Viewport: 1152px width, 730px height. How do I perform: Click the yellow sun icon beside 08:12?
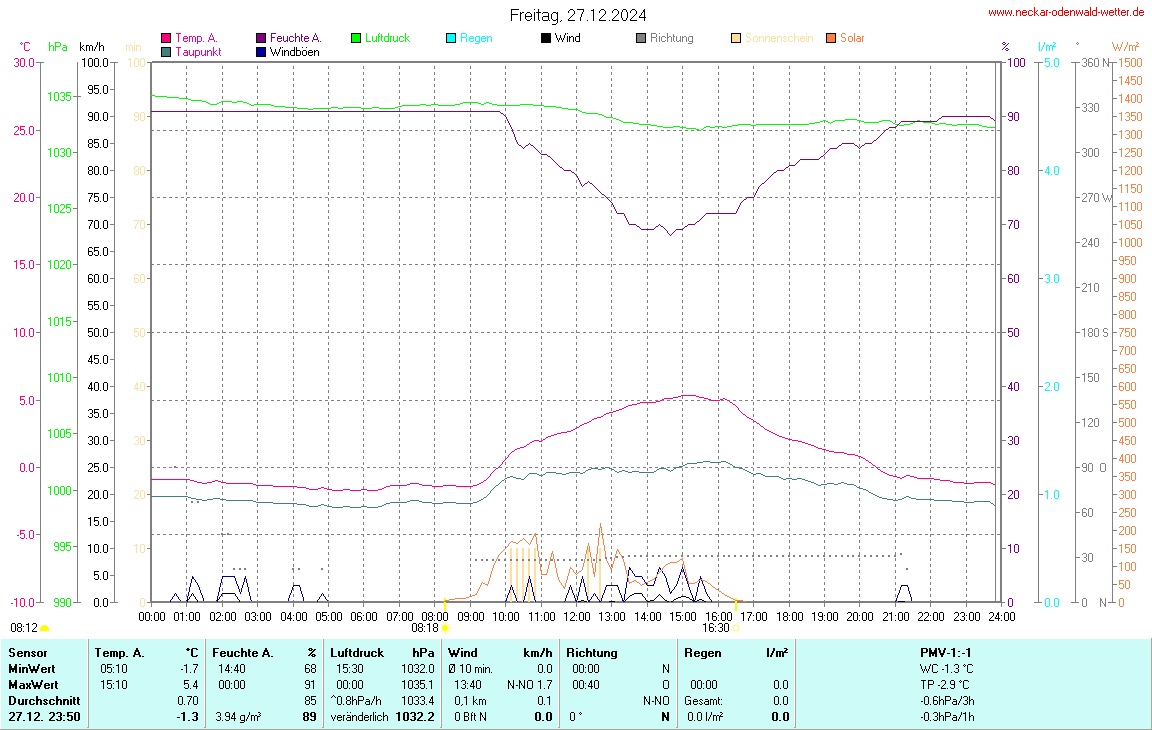click(44, 628)
